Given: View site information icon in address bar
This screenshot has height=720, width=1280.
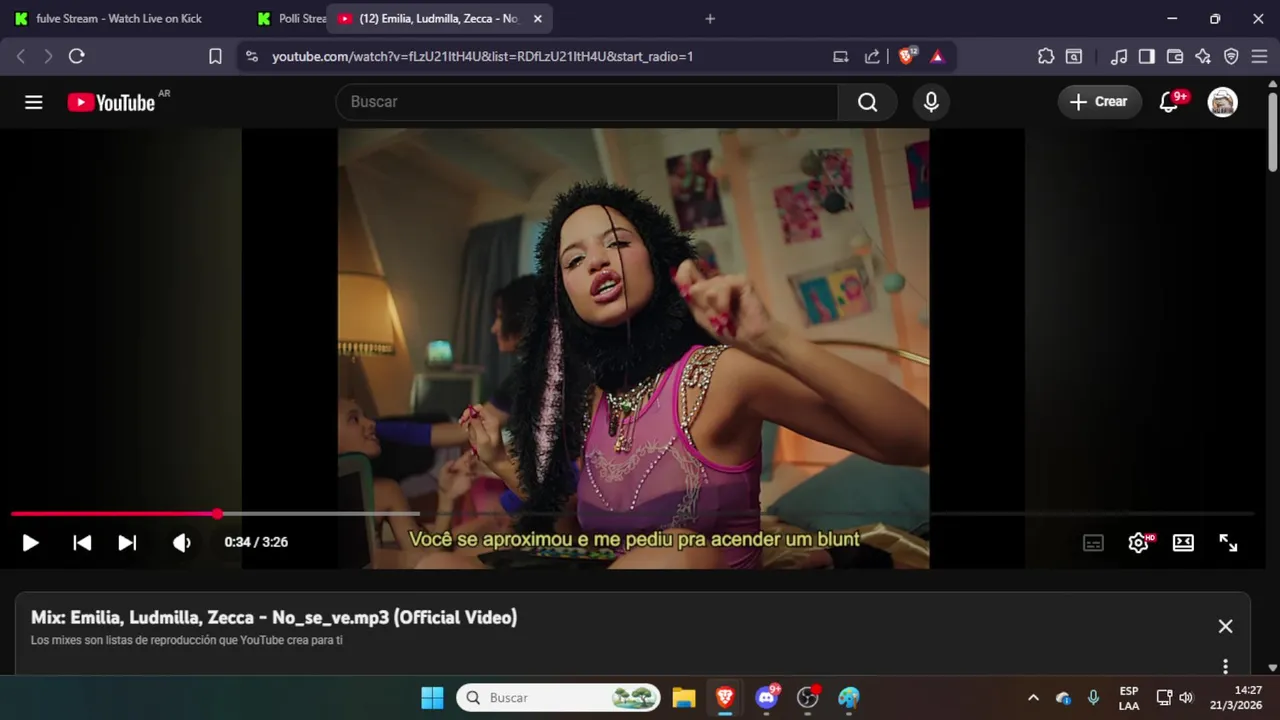Looking at the screenshot, I should 251,57.
